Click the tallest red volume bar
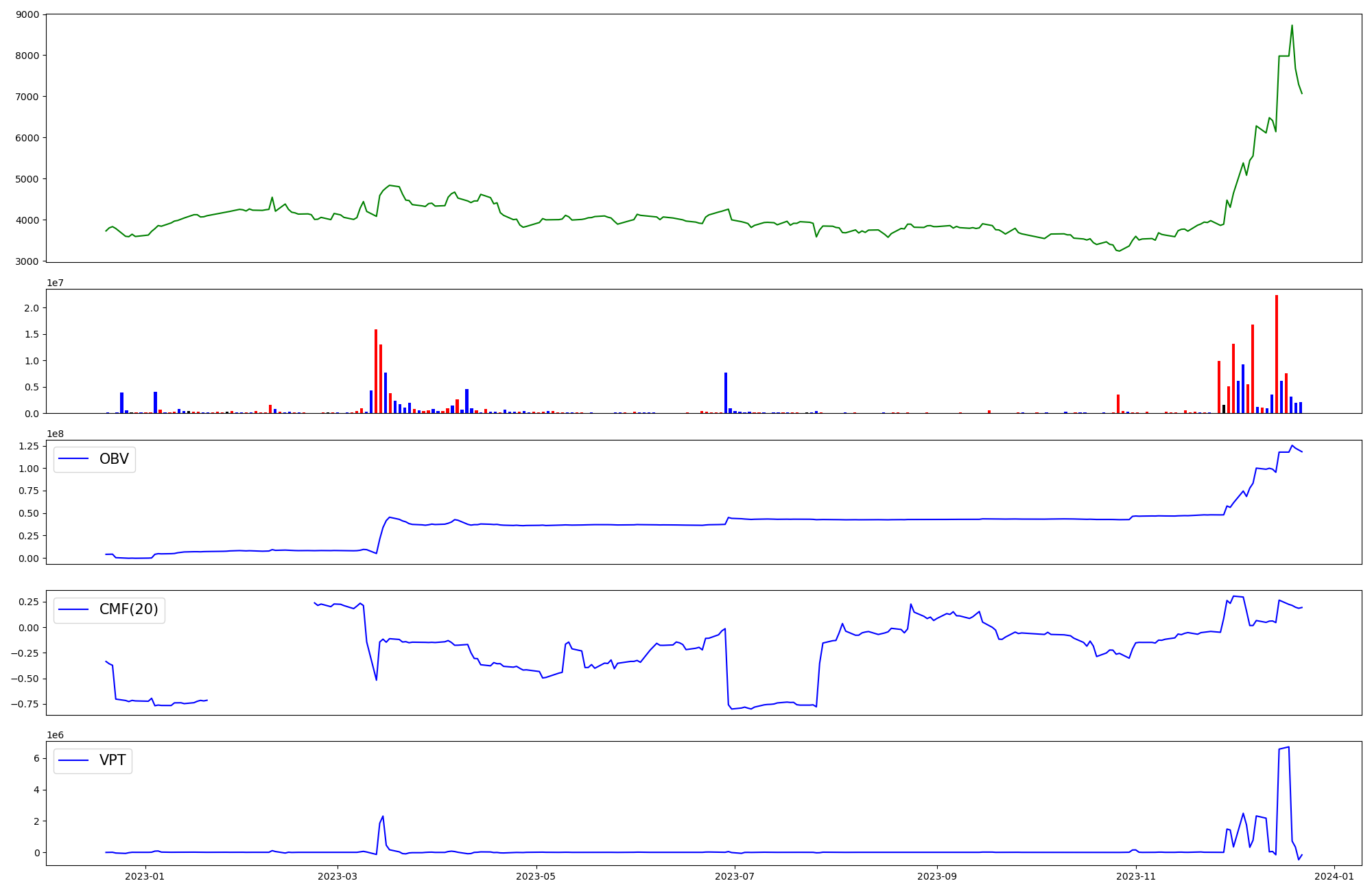 pyautogui.click(x=1276, y=353)
